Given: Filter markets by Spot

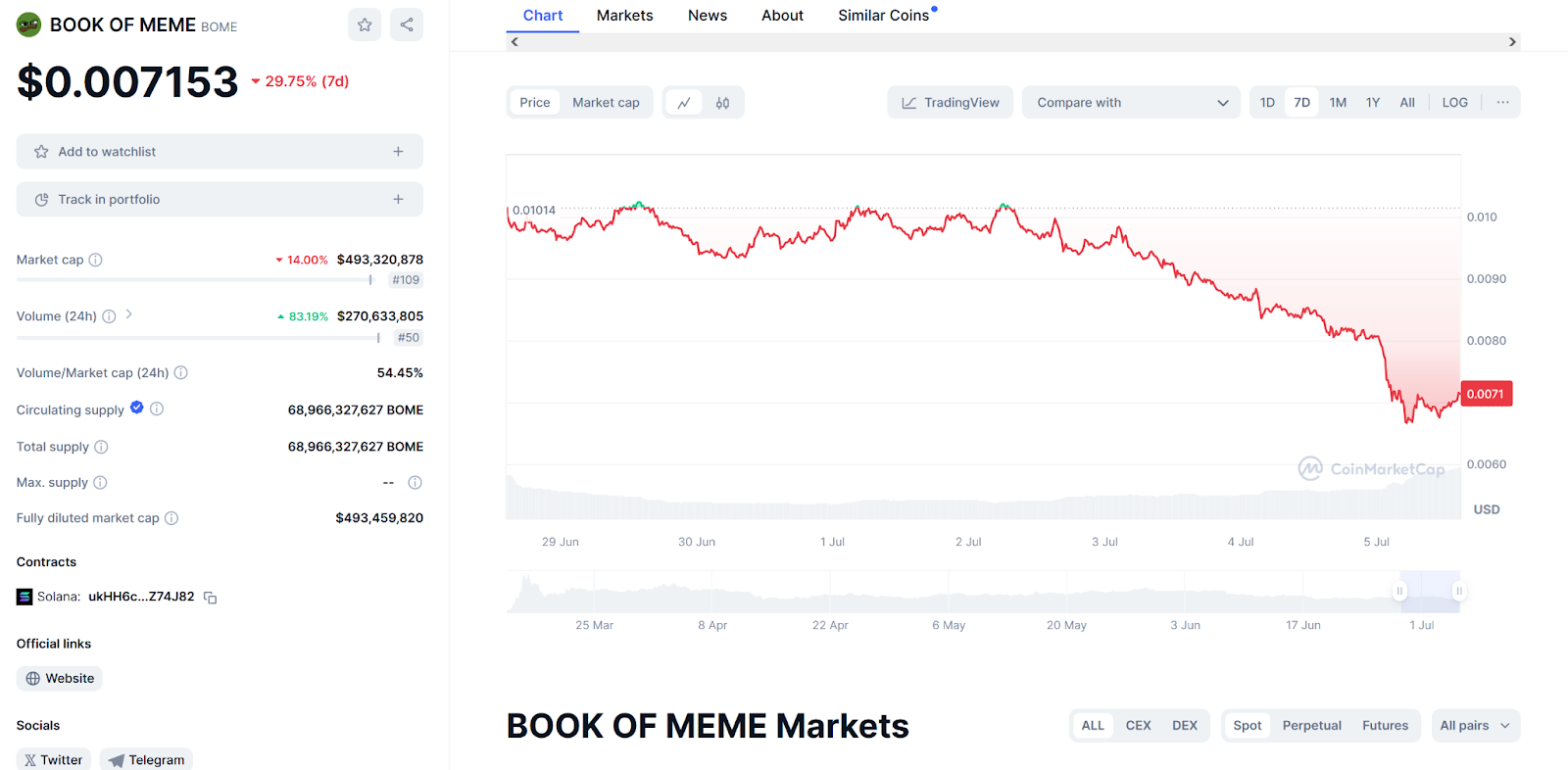Looking at the screenshot, I should 1248,726.
